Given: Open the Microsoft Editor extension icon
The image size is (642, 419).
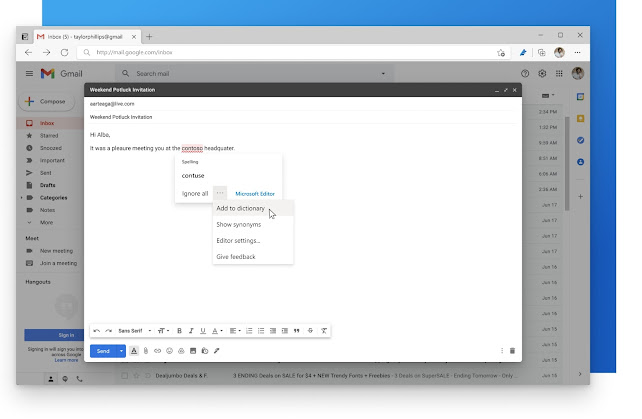Looking at the screenshot, I should [x=523, y=52].
